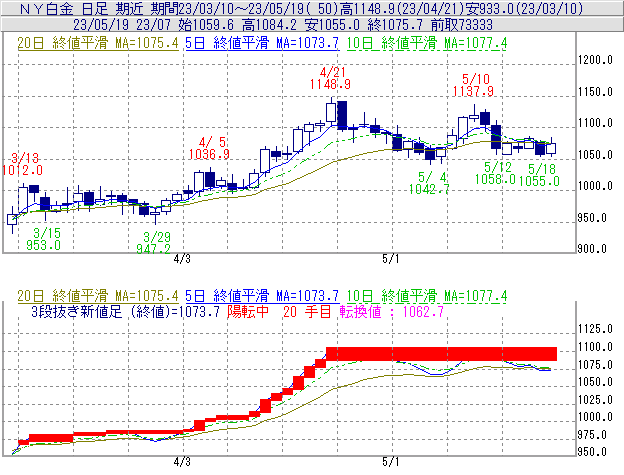Click the 高1084.2 daily high value

tap(269, 25)
